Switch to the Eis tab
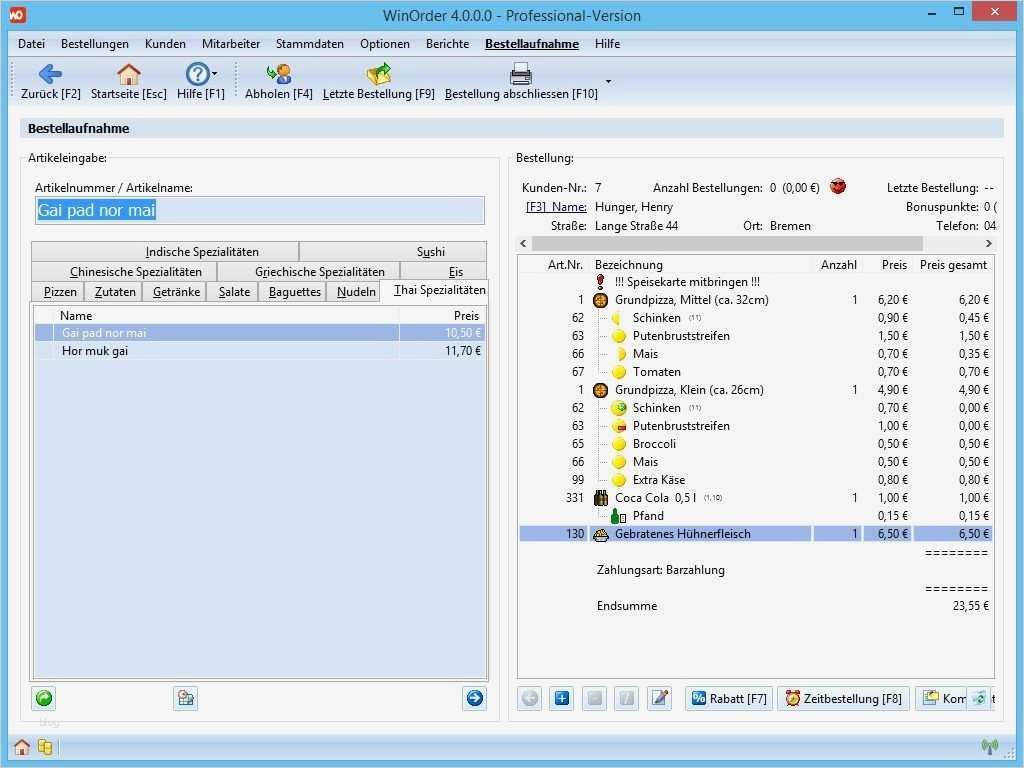1024x768 pixels. (x=443, y=271)
